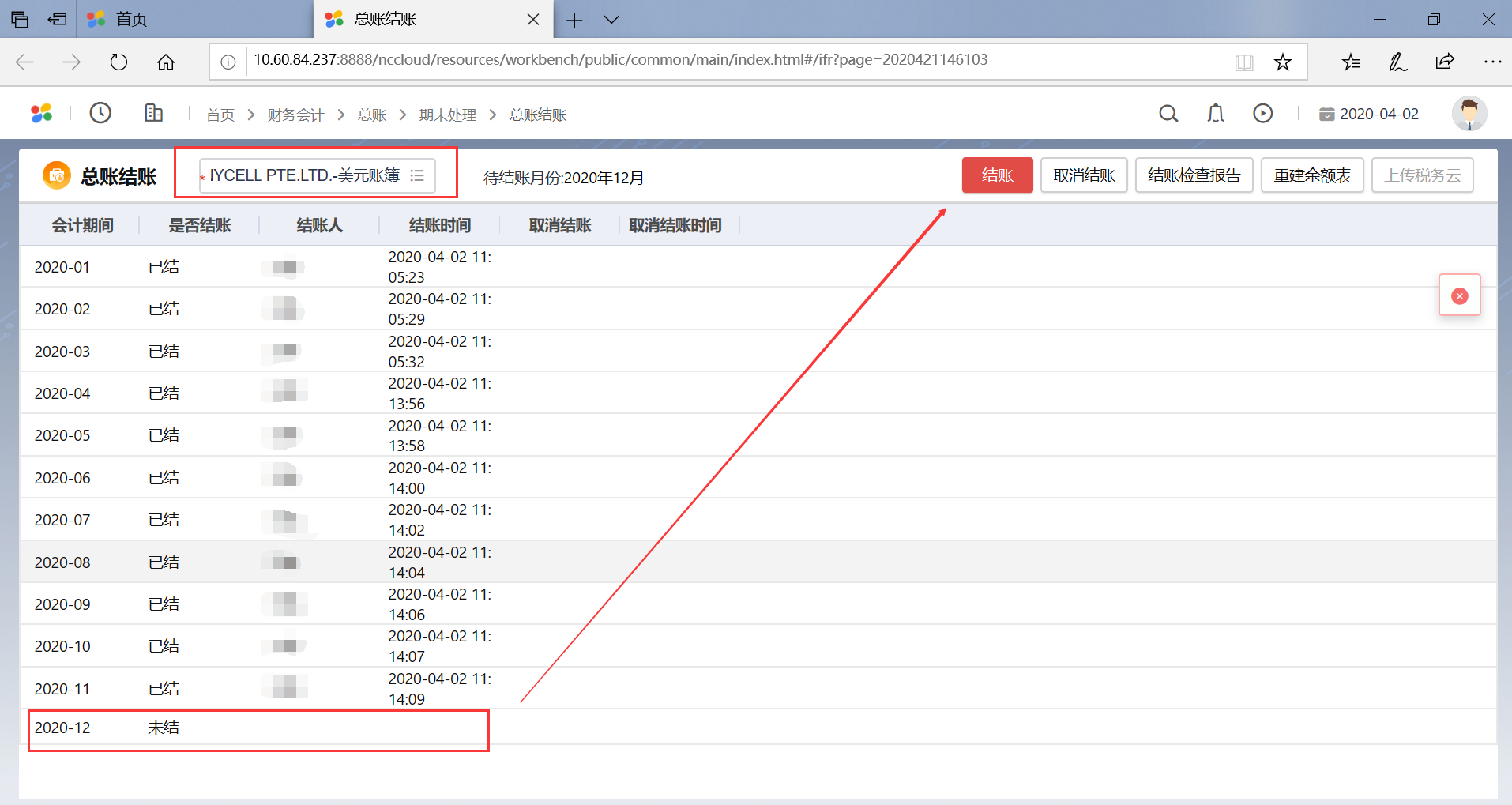
Task: Click the colorful app logo in header
Action: tap(42, 113)
